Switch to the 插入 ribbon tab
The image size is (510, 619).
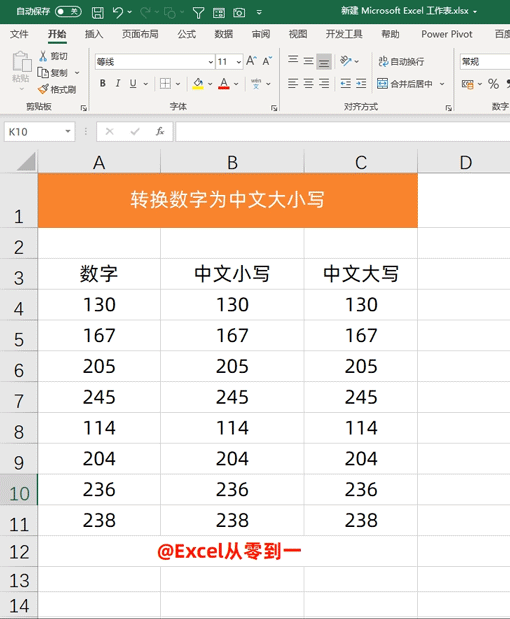[94, 34]
